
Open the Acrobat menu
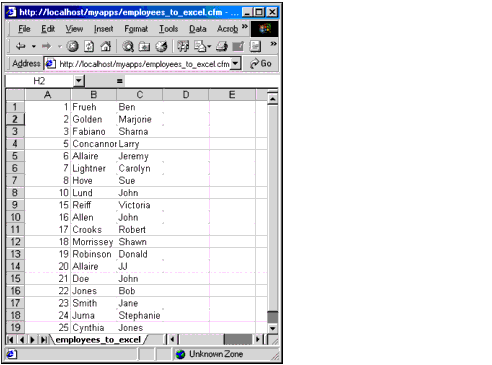point(227,29)
